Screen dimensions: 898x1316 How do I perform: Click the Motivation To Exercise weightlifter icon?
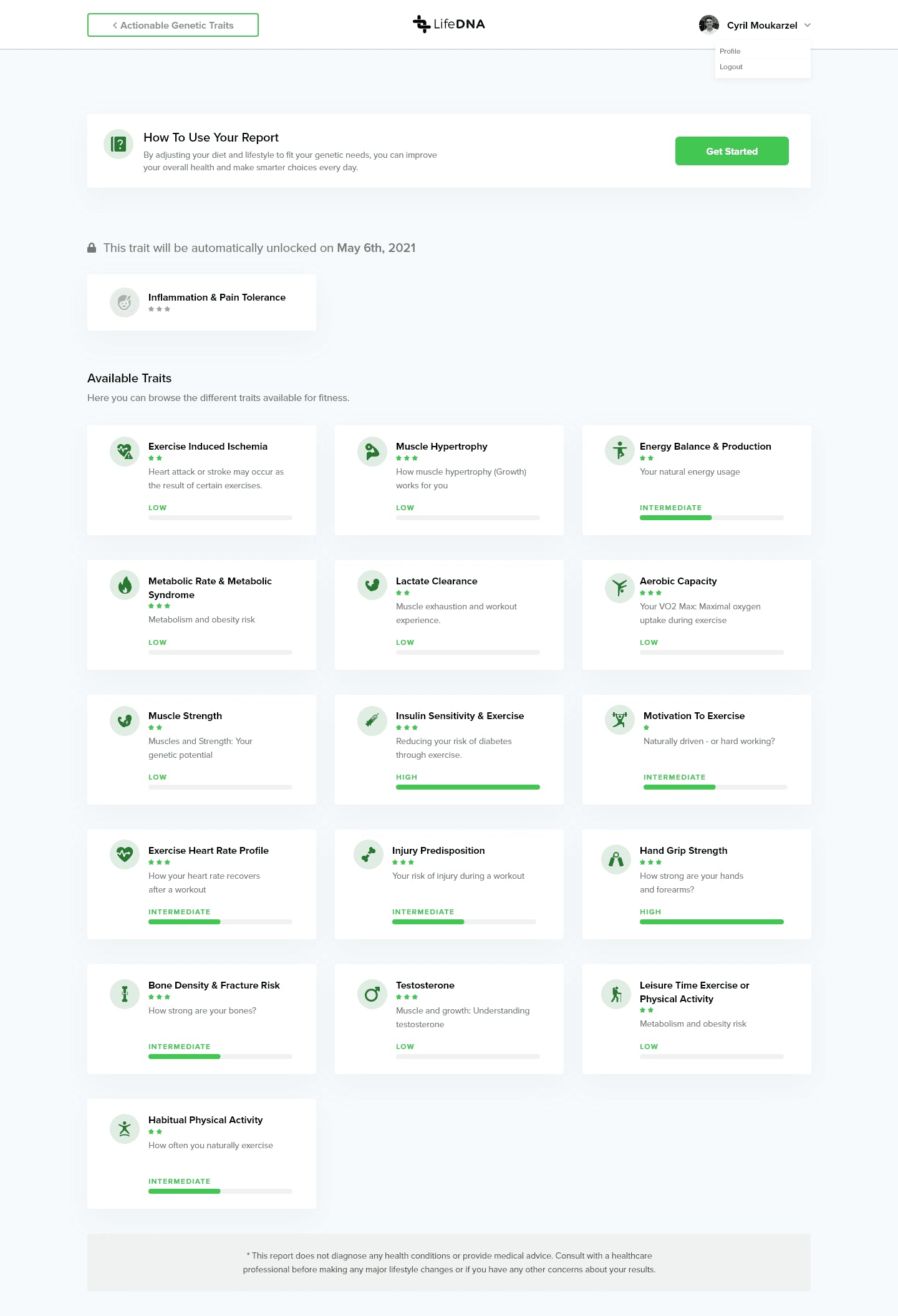coord(619,720)
